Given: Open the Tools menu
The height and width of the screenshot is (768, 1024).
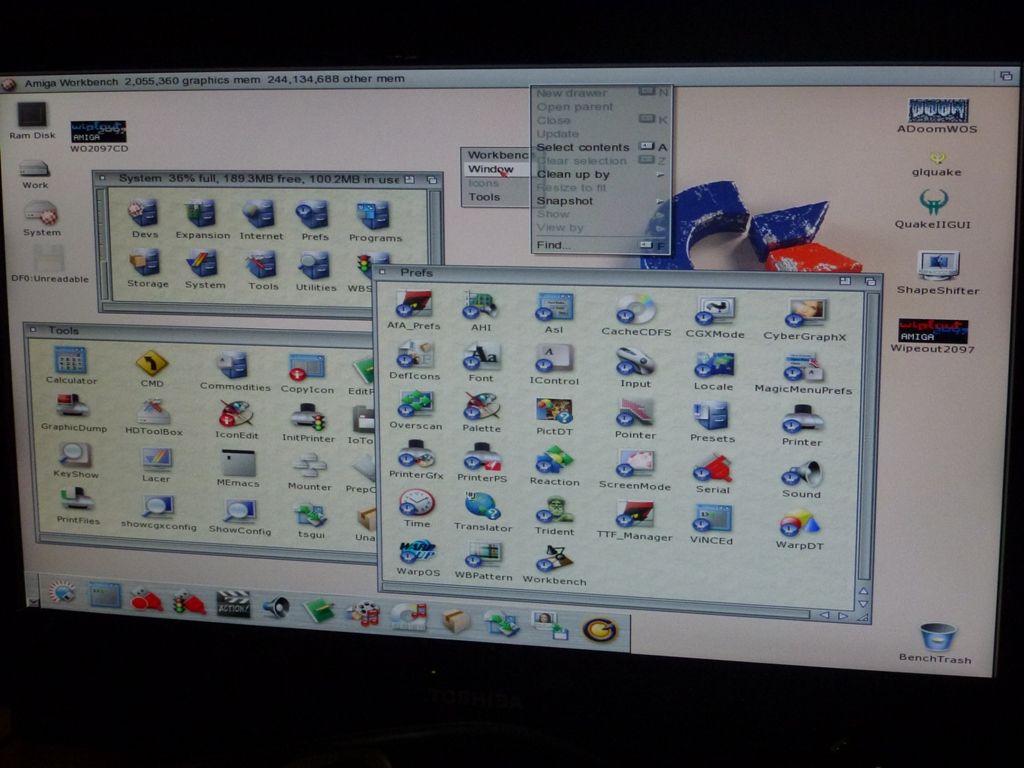Looking at the screenshot, I should (x=485, y=197).
